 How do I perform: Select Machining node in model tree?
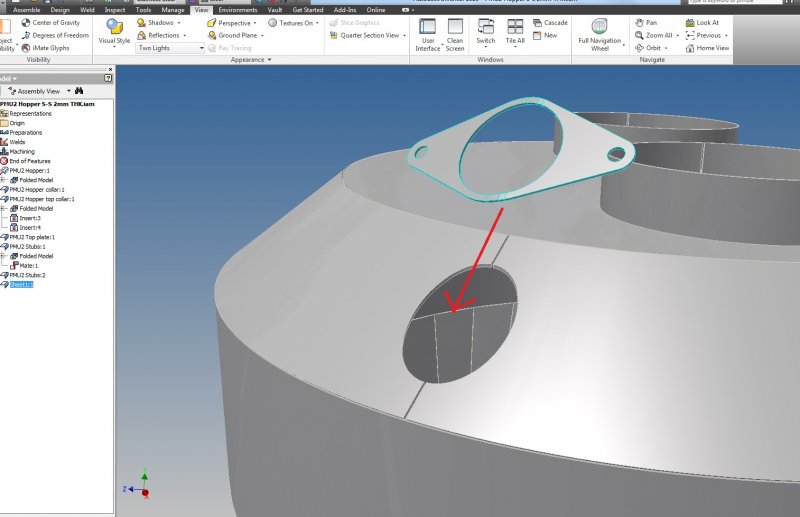[22, 152]
